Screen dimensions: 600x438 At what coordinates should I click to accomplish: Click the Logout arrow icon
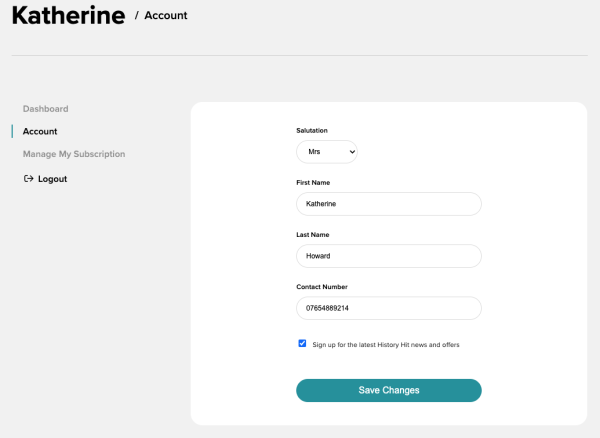pos(28,179)
